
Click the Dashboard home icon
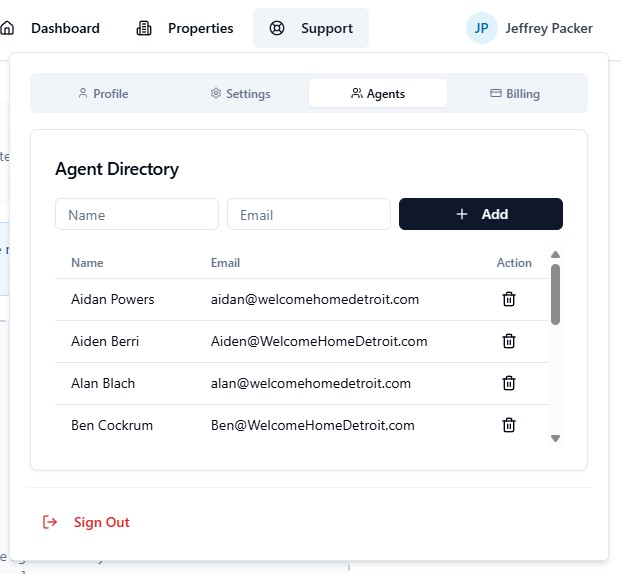[7, 28]
